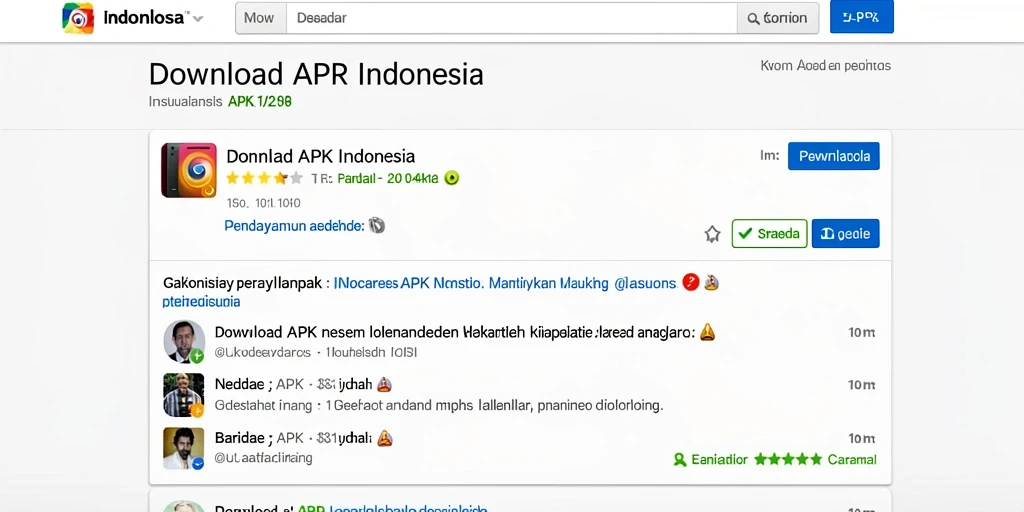Open the @Ukodeeydaros user handle
The image size is (1024, 512).
[263, 353]
